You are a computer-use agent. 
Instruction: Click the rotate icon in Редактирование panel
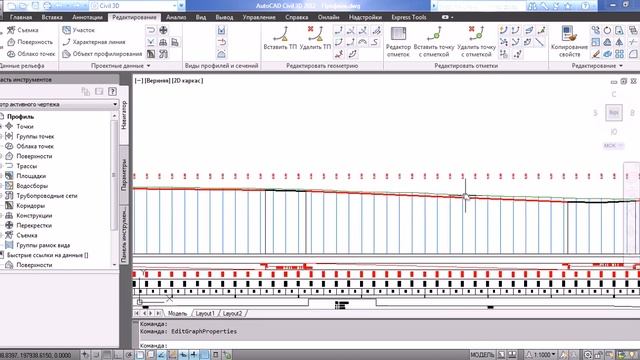pyautogui.click(x=607, y=30)
